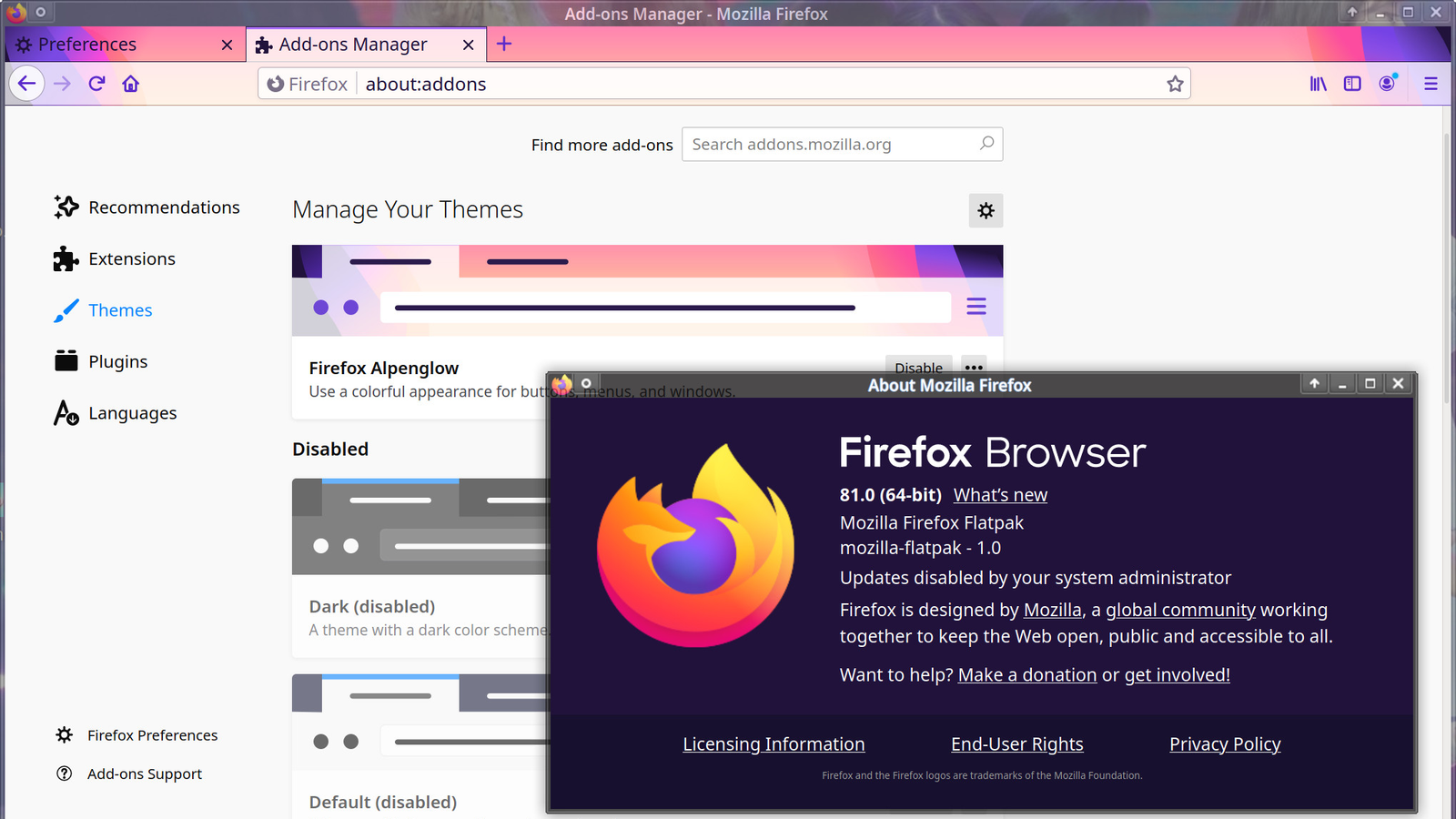Close the Preferences tab
This screenshot has width=1456, height=819.
[x=227, y=45]
